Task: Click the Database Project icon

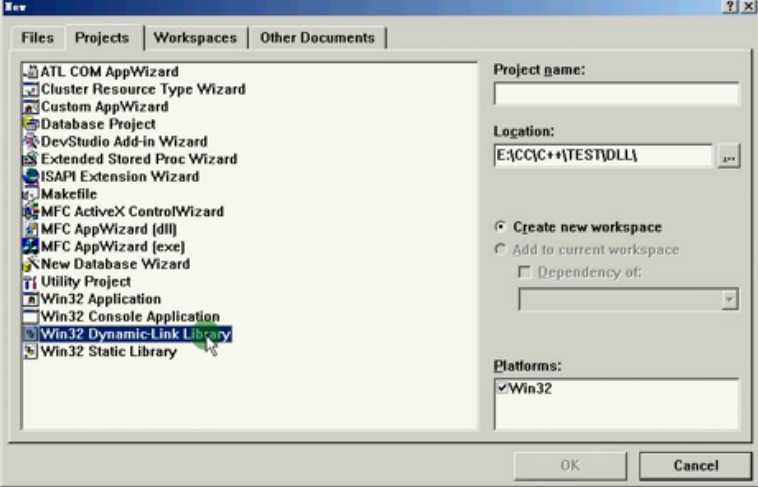Action: tap(30, 124)
